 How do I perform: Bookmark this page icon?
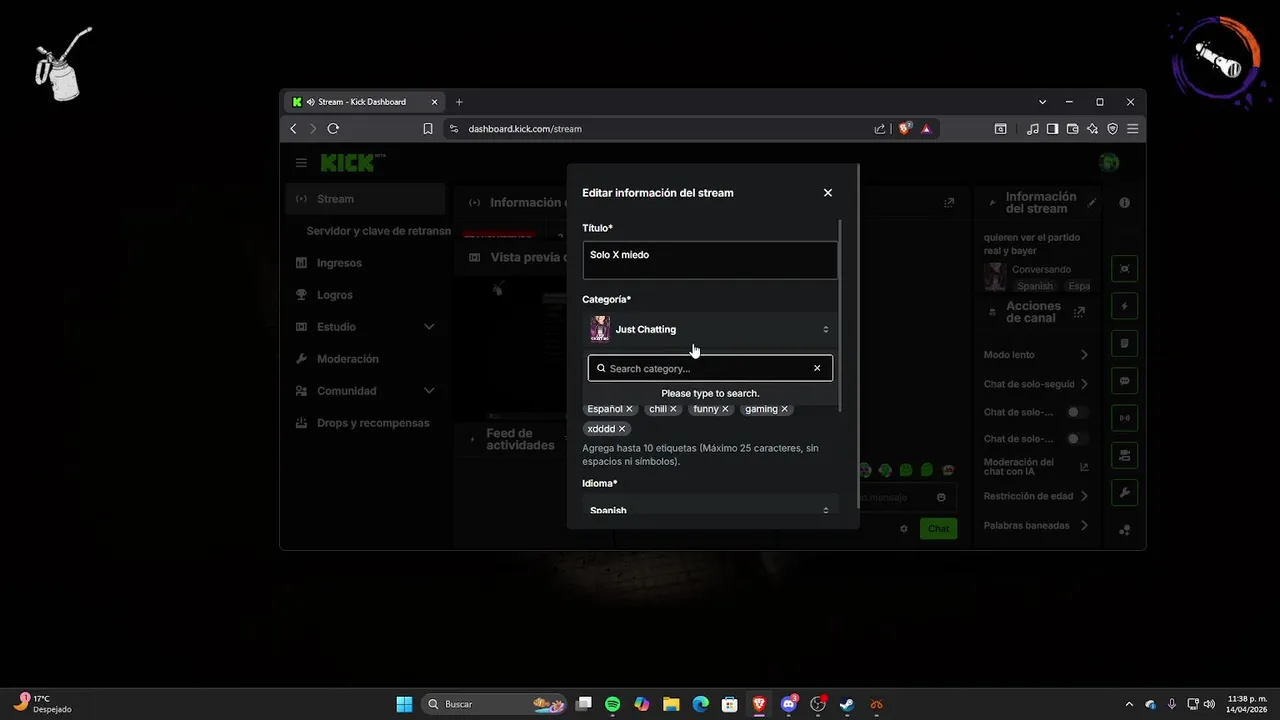click(428, 128)
